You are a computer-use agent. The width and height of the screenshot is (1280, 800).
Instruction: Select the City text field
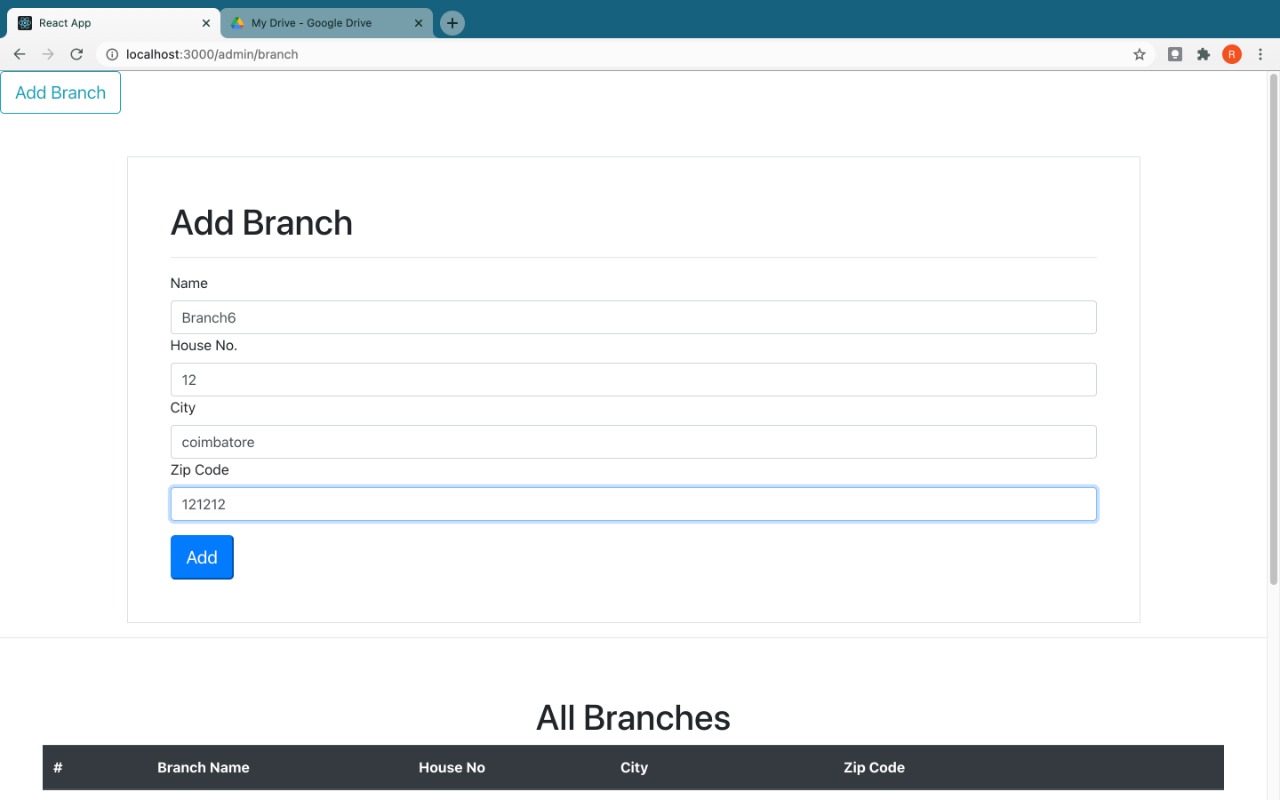click(x=633, y=442)
